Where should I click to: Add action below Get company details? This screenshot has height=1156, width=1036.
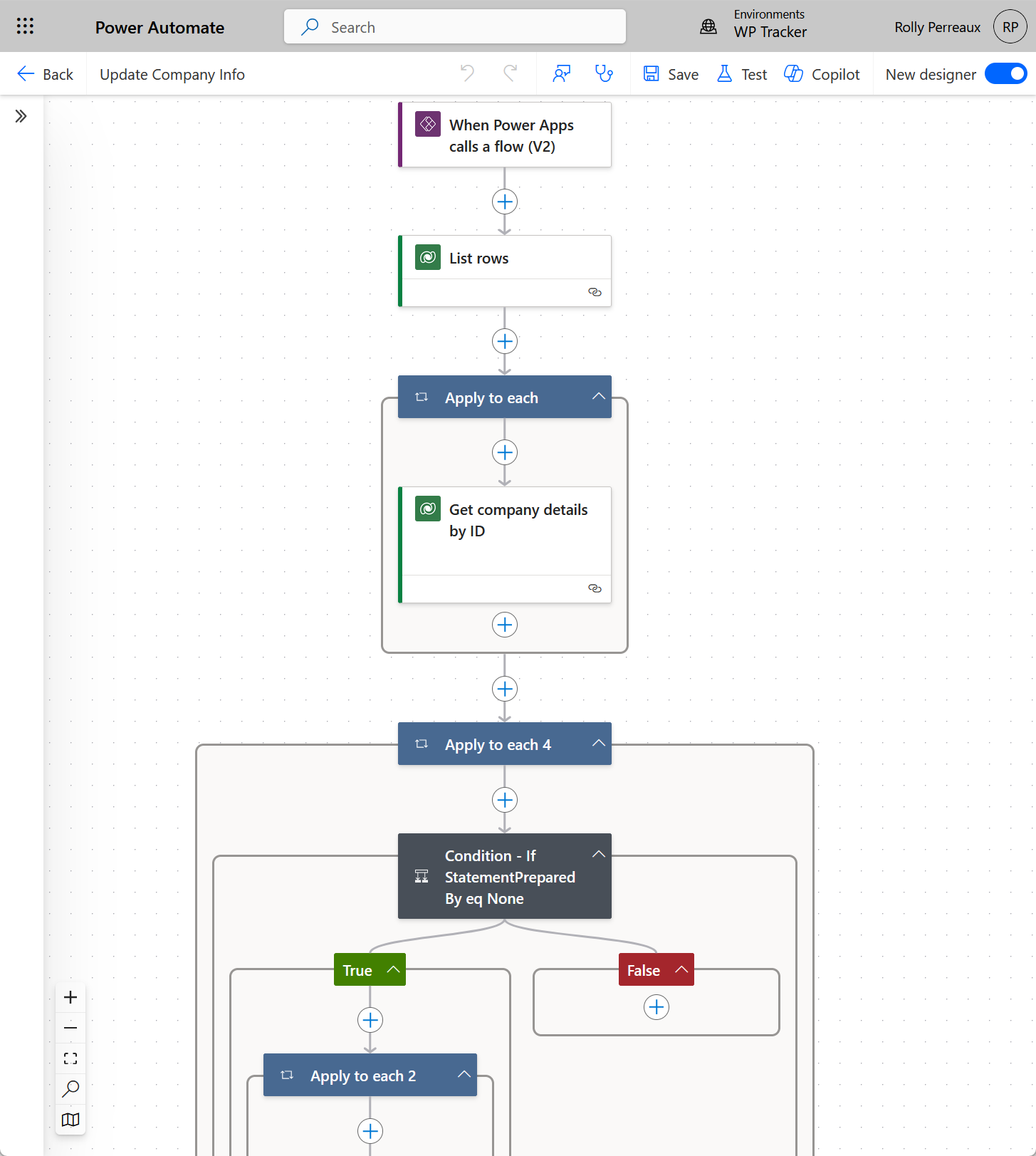pos(505,625)
